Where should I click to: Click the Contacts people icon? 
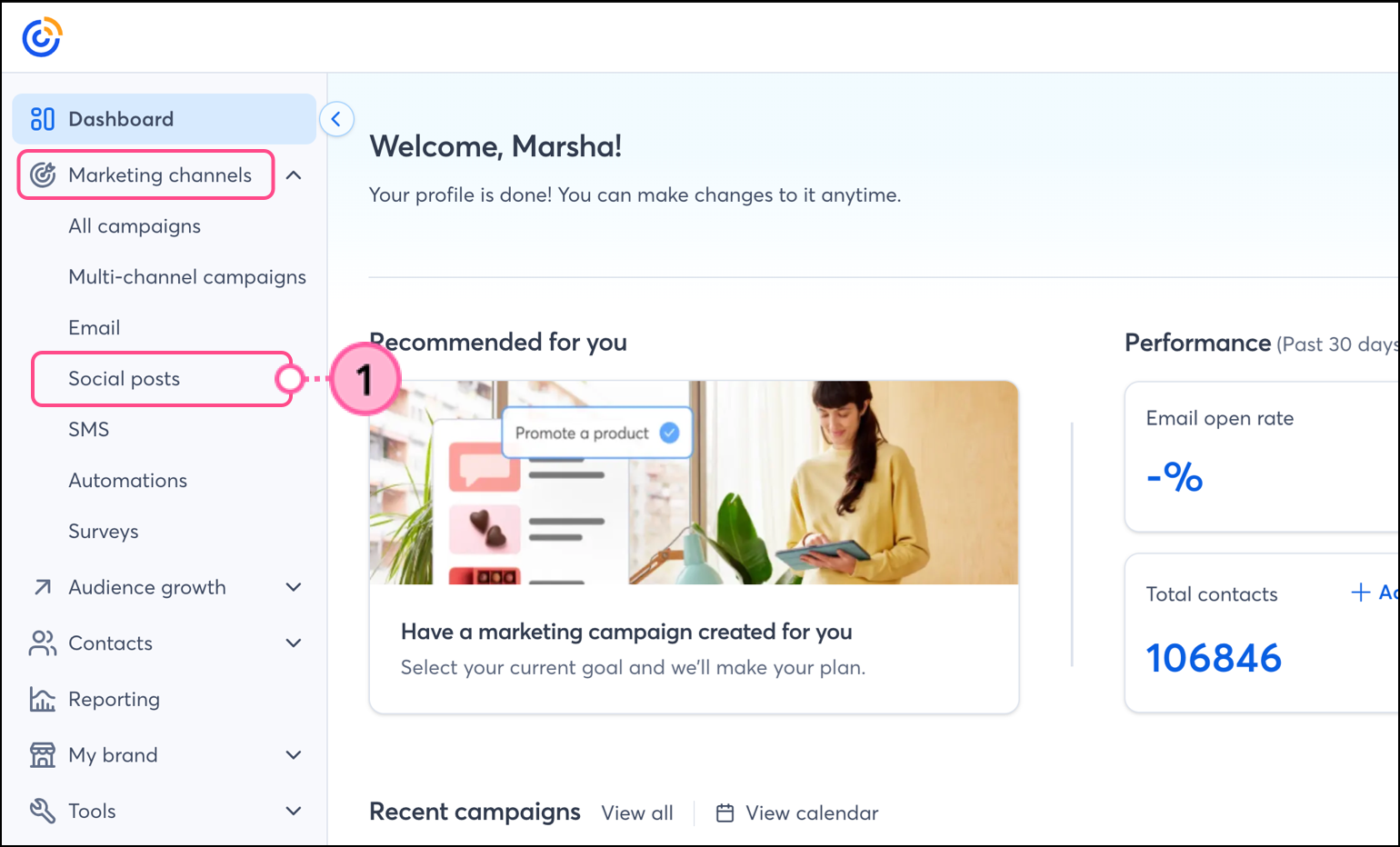coord(43,643)
